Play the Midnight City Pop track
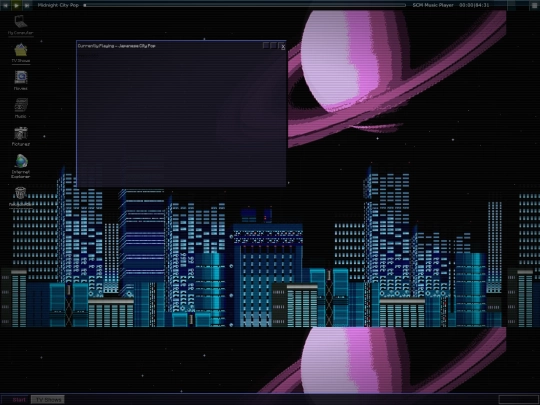The width and height of the screenshot is (540, 405). tap(16, 5)
